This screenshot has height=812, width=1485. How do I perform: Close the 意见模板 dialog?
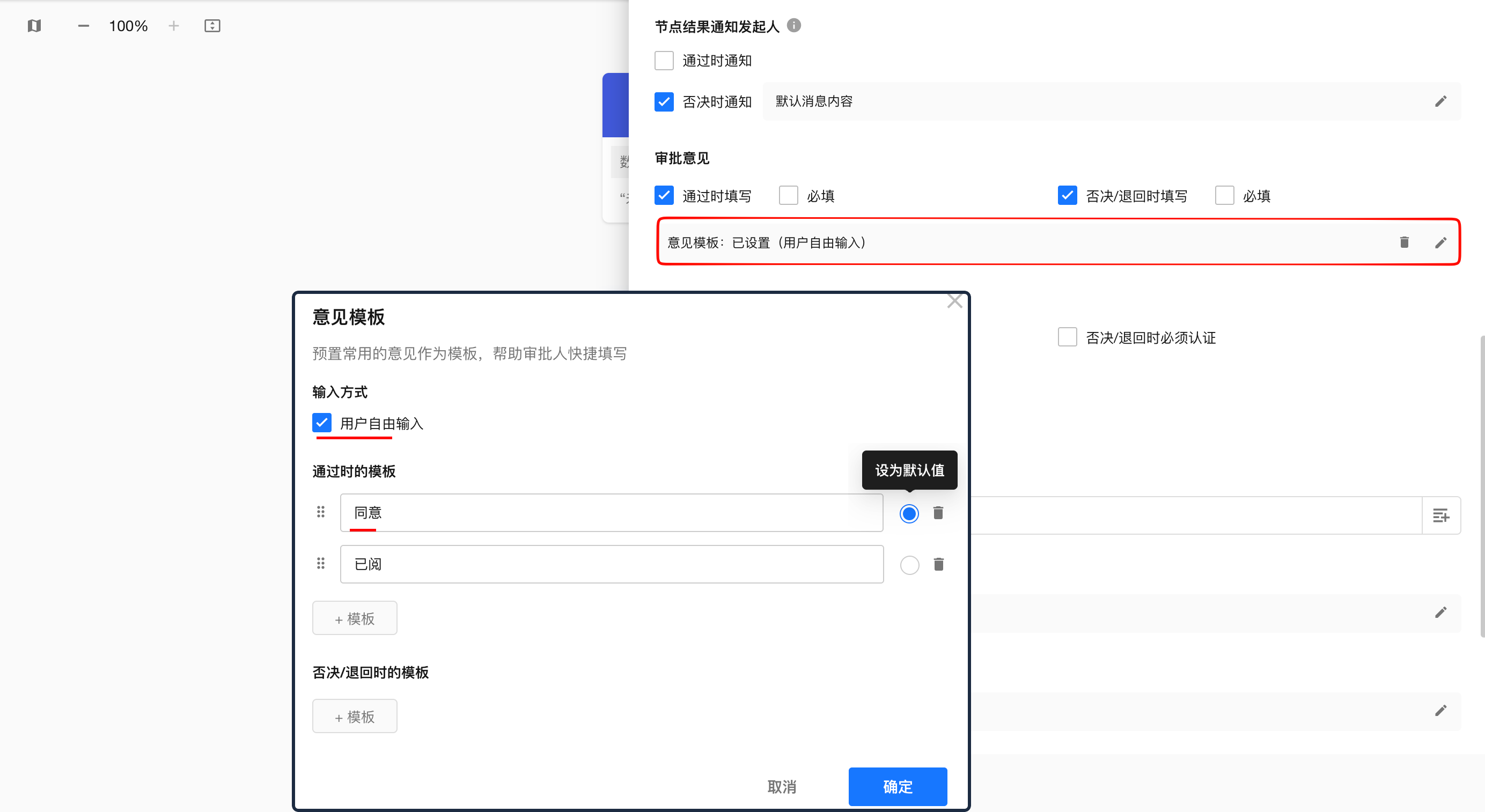(954, 301)
